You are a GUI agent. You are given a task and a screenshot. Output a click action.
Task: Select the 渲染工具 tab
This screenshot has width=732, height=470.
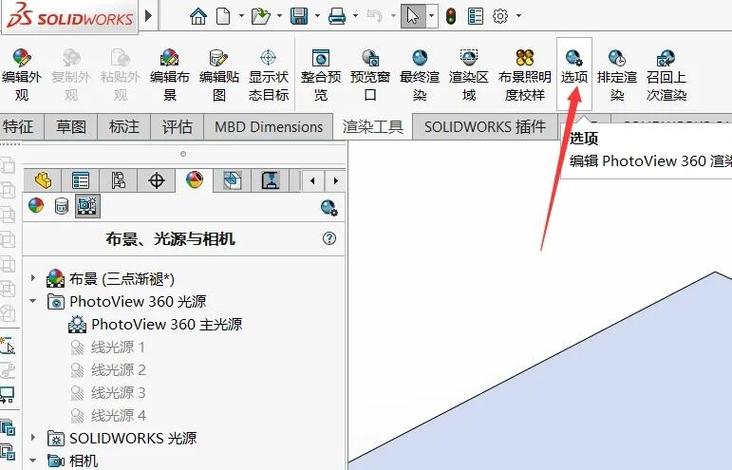(373, 126)
